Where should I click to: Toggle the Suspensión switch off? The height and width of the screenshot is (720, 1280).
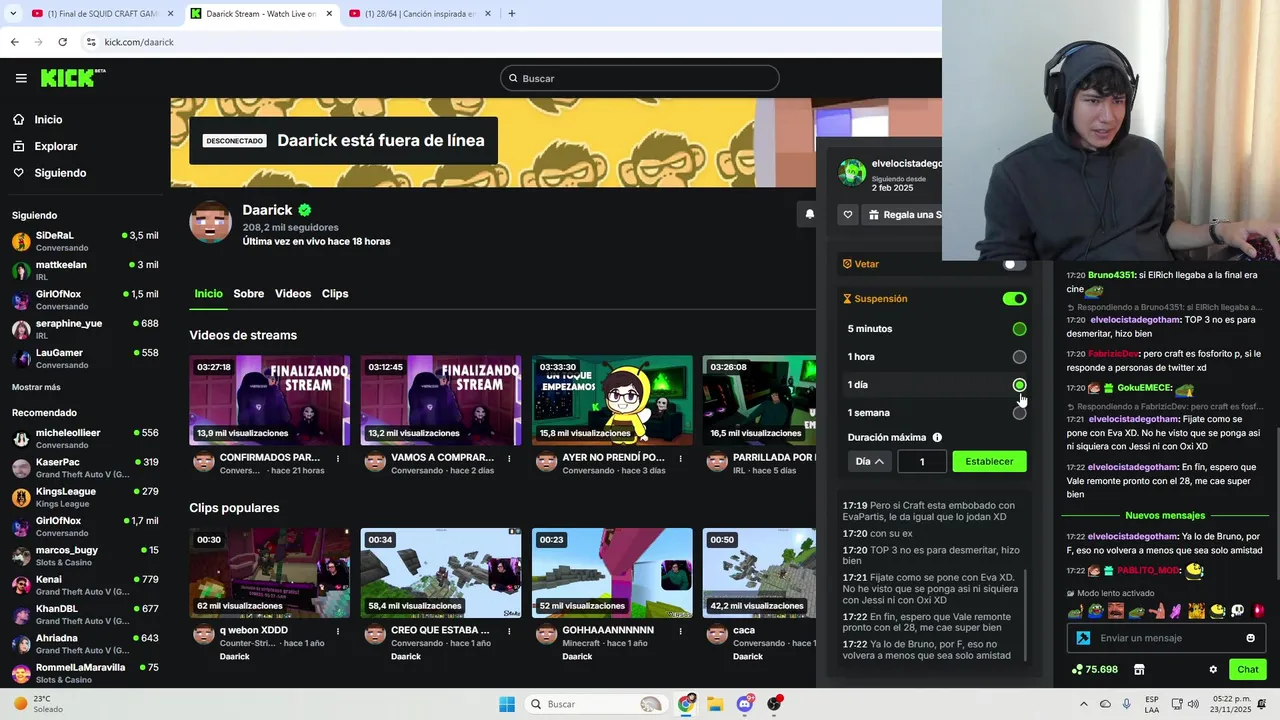coord(1014,299)
